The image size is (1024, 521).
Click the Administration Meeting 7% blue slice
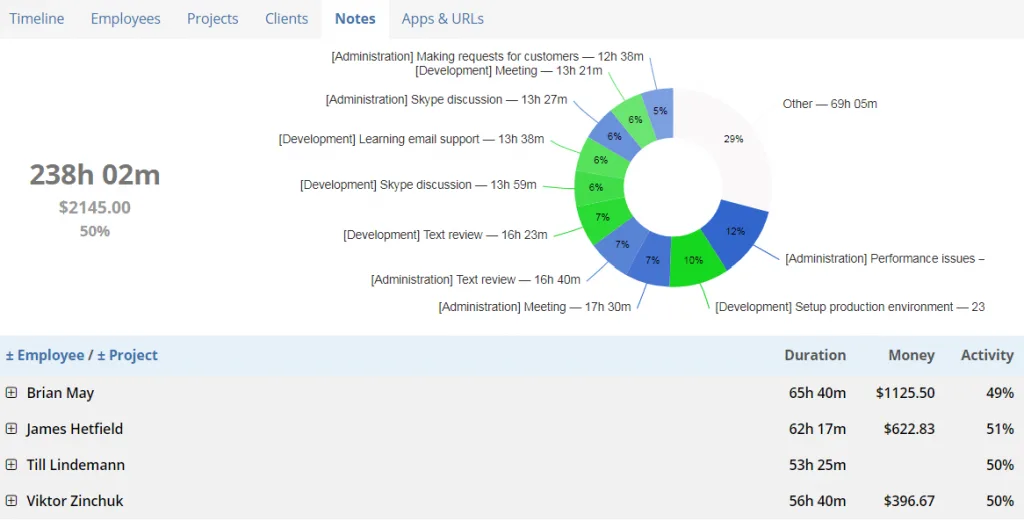(x=652, y=260)
